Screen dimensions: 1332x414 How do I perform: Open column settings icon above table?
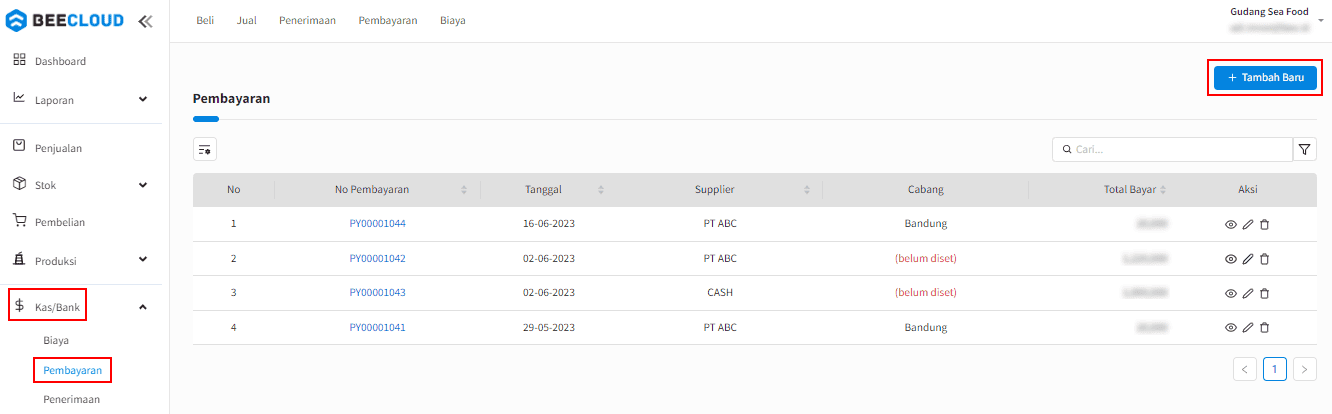click(205, 149)
